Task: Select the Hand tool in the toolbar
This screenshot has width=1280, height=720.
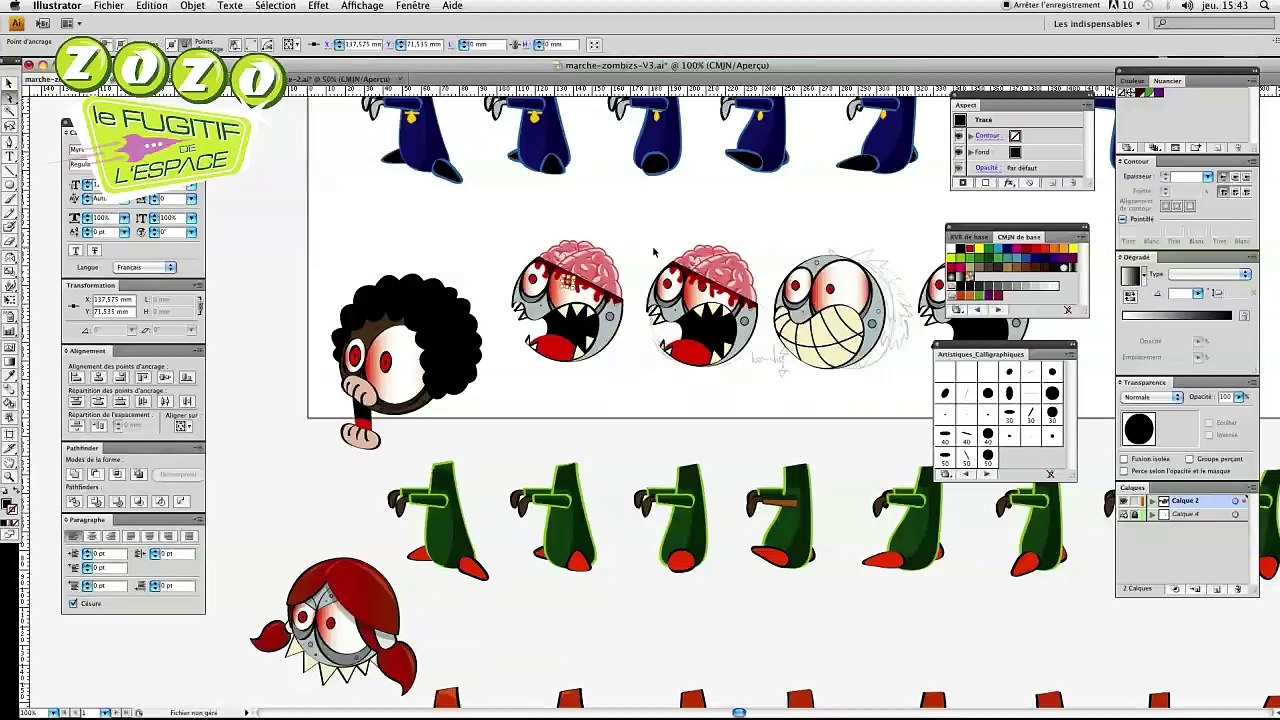Action: coord(9,463)
